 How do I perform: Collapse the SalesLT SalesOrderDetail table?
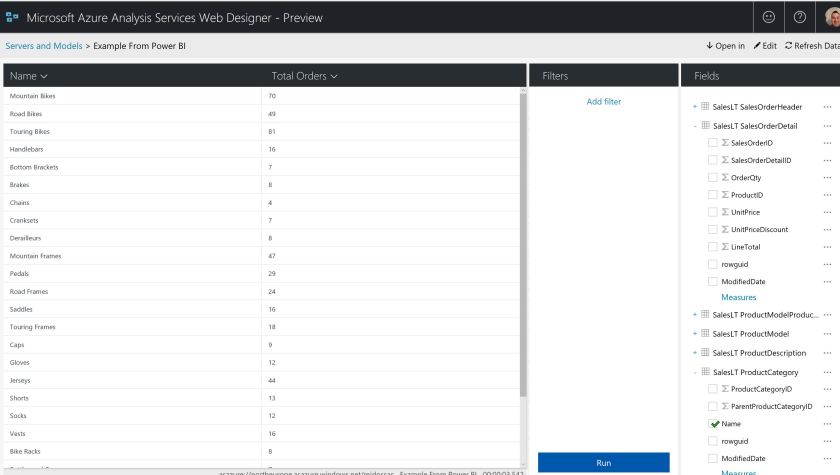[695, 126]
